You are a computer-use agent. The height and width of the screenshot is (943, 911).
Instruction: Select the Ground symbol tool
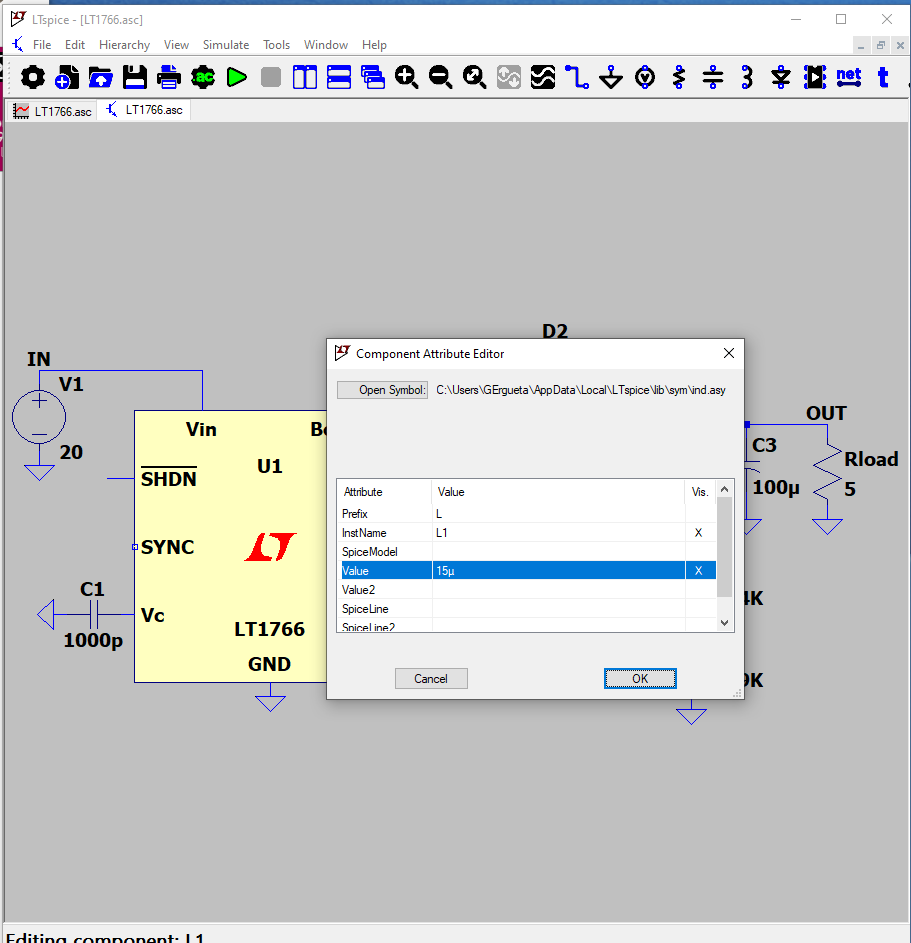[x=611, y=77]
